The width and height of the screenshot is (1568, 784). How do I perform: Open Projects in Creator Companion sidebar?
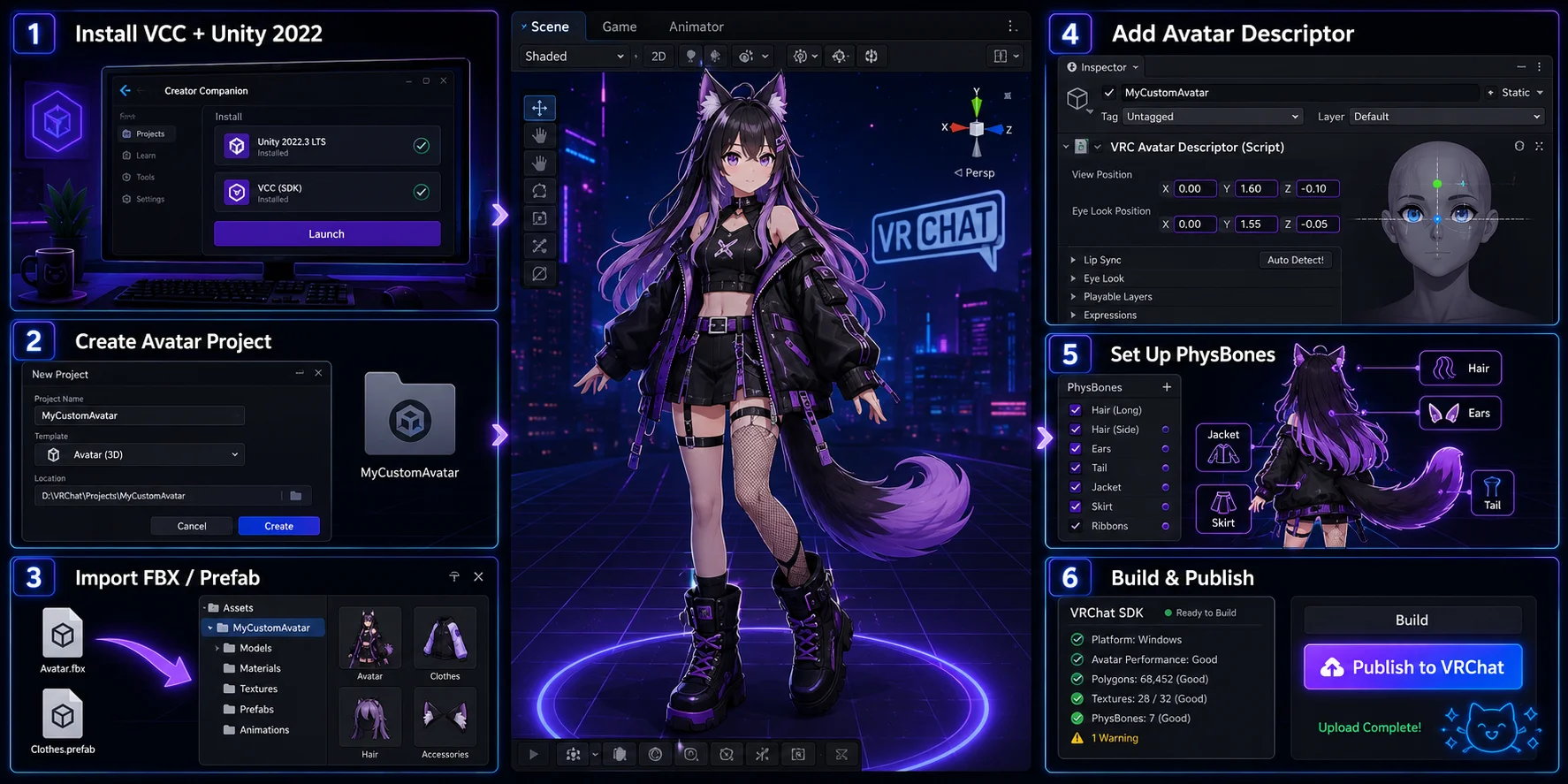(x=145, y=134)
